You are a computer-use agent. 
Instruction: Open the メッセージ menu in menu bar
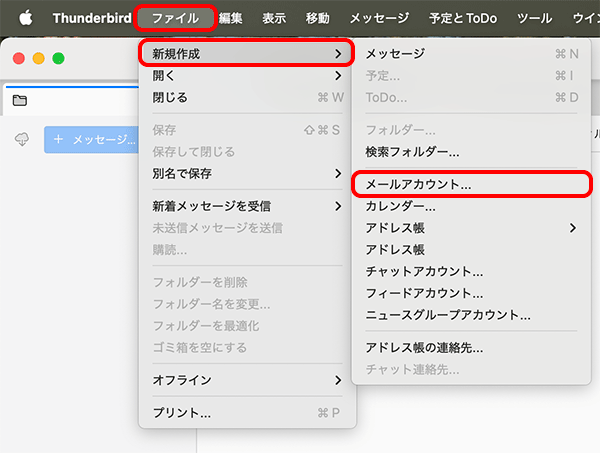[379, 18]
